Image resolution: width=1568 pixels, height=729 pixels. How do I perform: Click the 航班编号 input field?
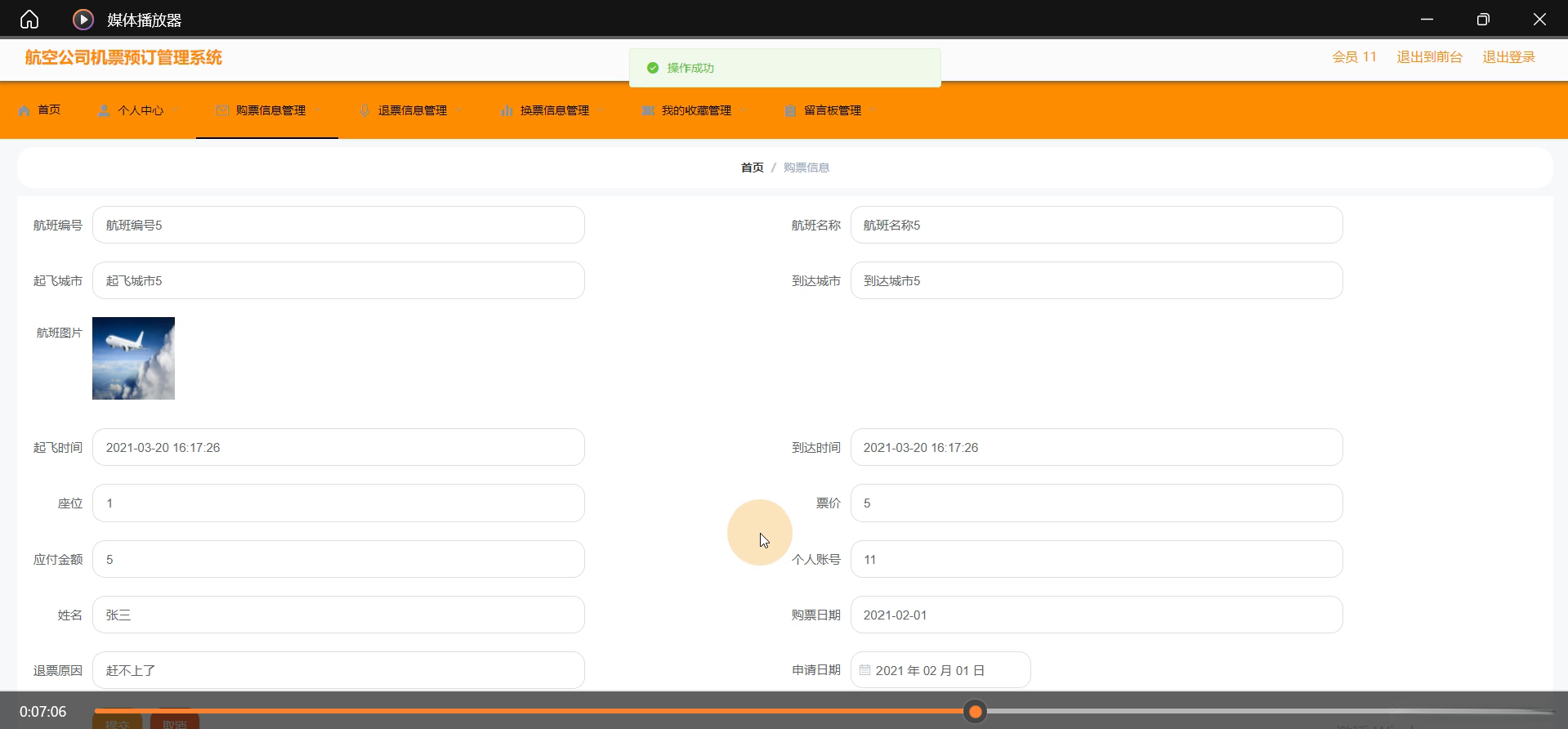338,225
